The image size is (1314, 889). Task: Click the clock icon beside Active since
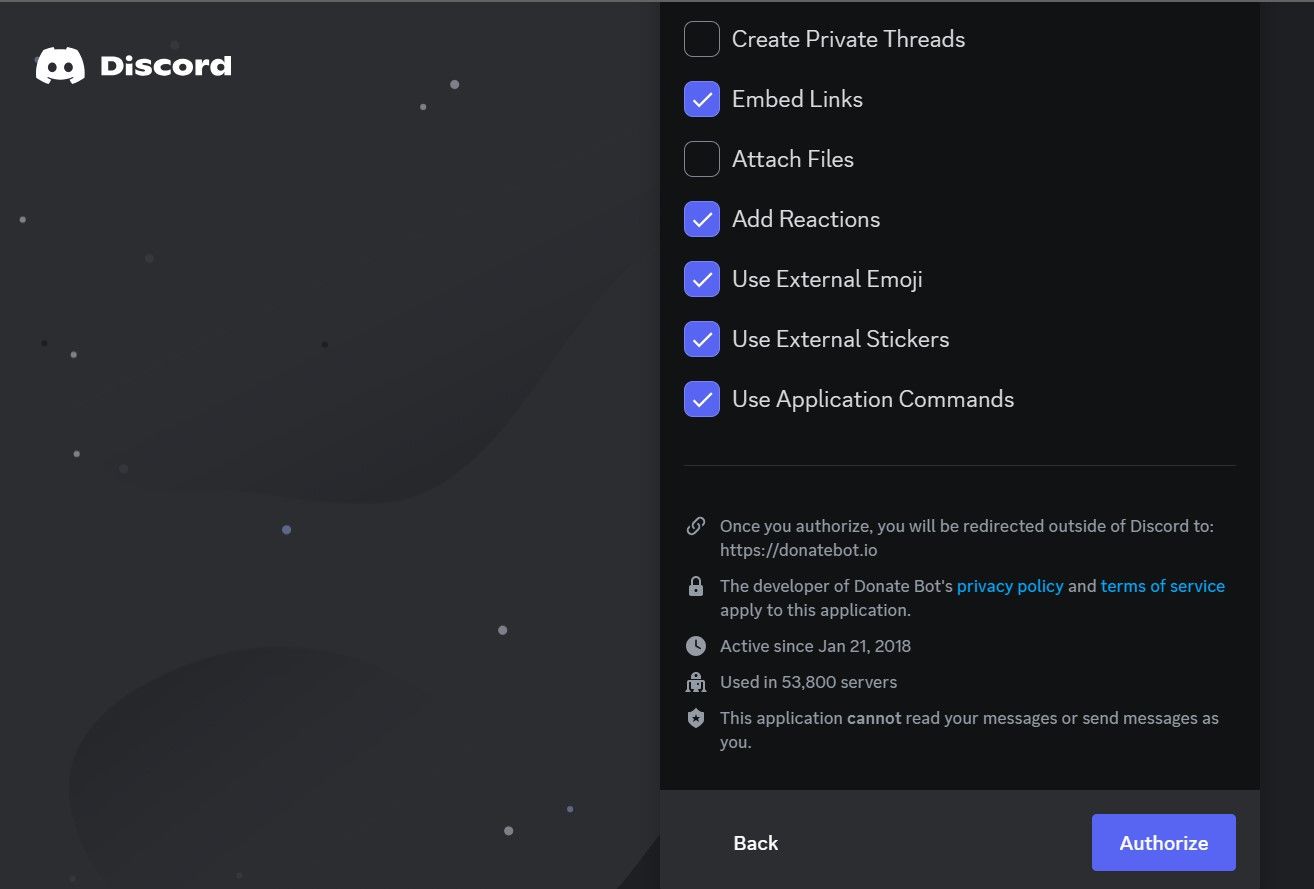696,646
